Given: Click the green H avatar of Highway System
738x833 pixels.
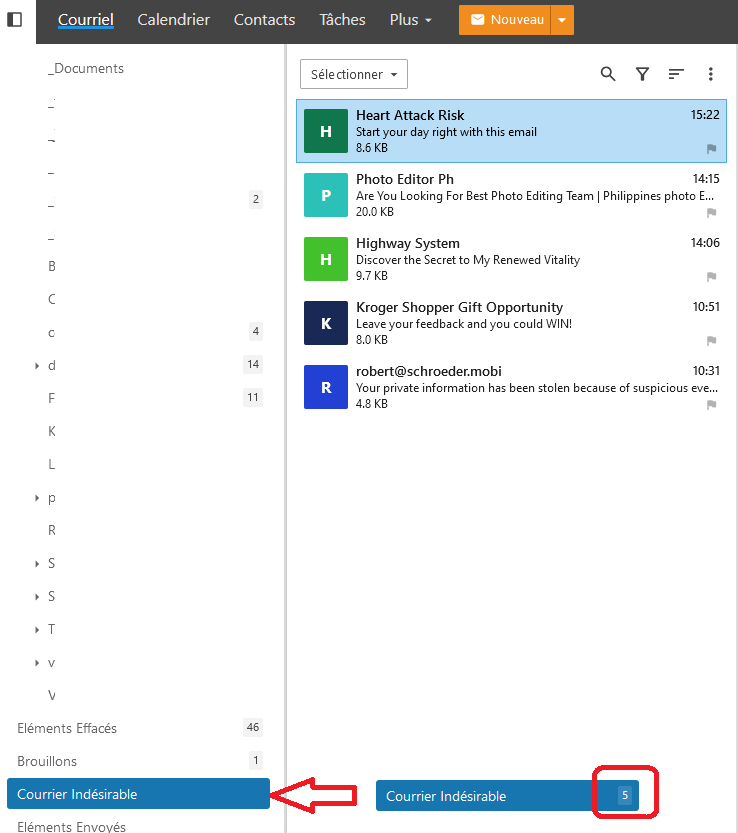Looking at the screenshot, I should tap(326, 259).
